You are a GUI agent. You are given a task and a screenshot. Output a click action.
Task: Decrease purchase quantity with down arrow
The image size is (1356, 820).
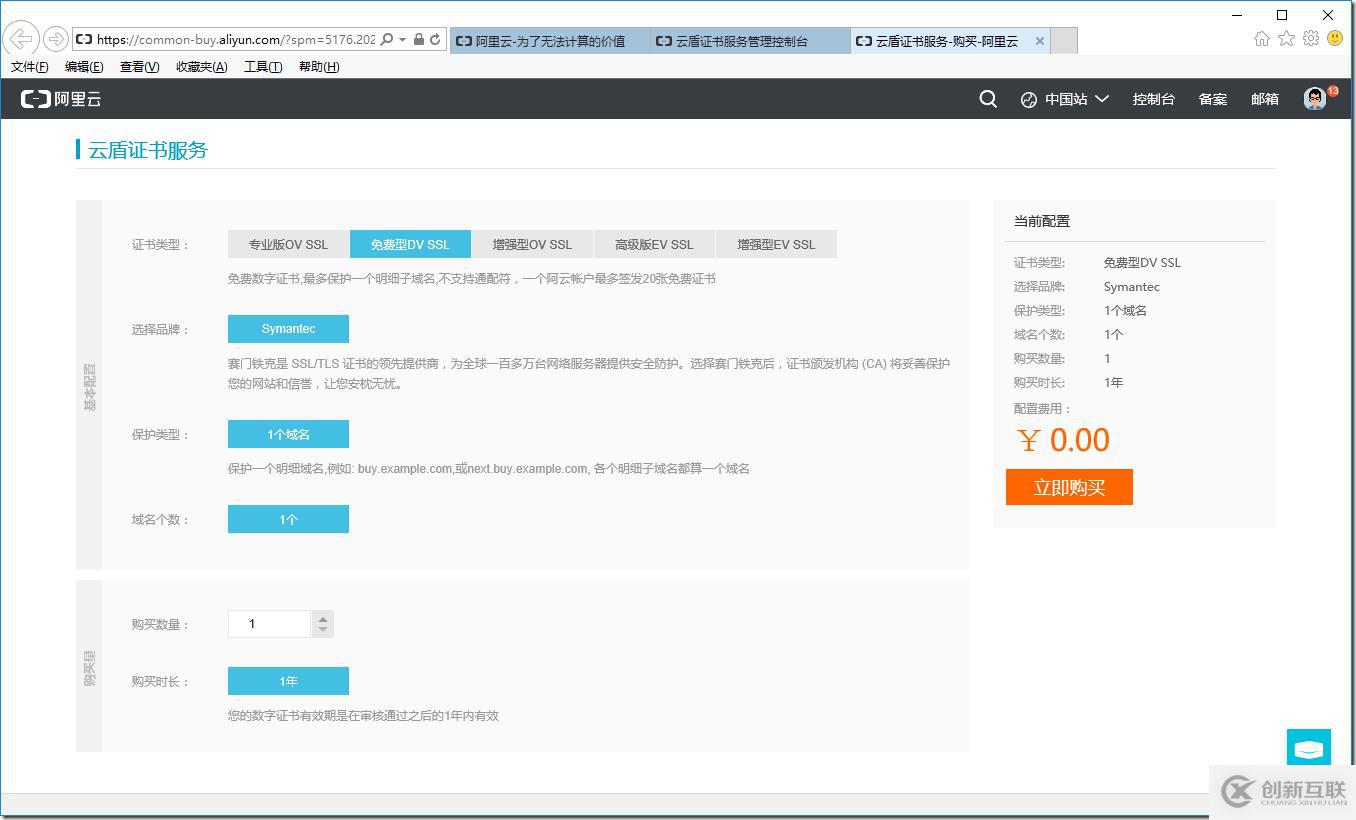coord(322,631)
